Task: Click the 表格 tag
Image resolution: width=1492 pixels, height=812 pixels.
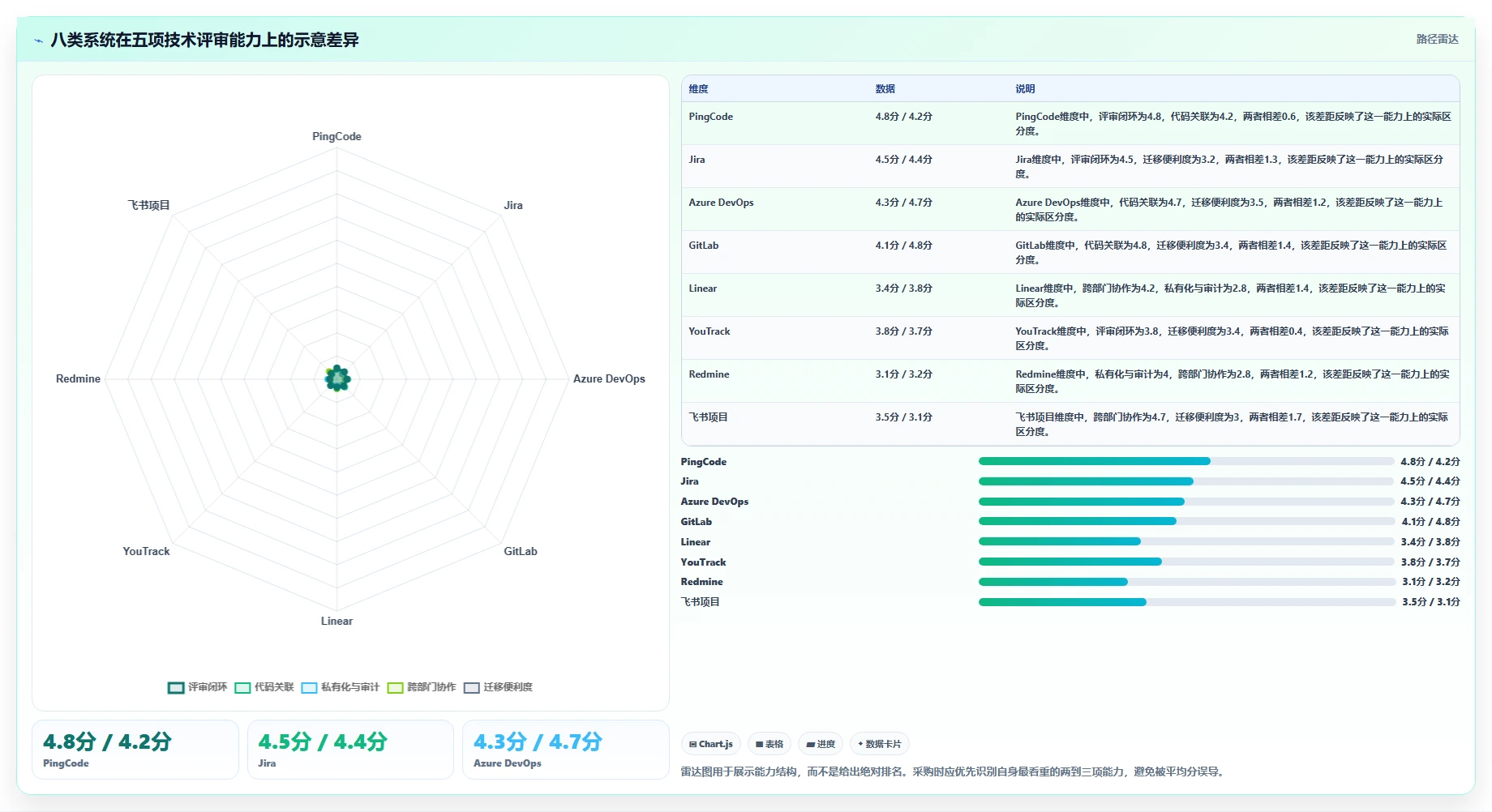Action: pyautogui.click(x=769, y=744)
